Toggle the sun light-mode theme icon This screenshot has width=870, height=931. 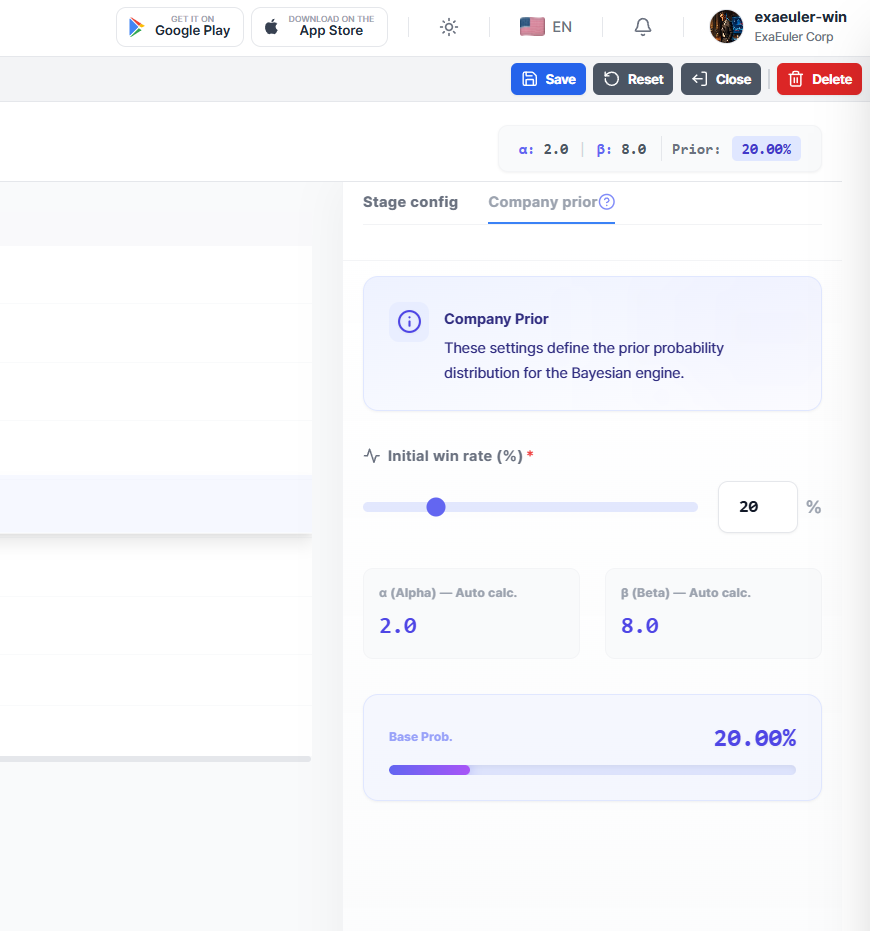coord(449,27)
